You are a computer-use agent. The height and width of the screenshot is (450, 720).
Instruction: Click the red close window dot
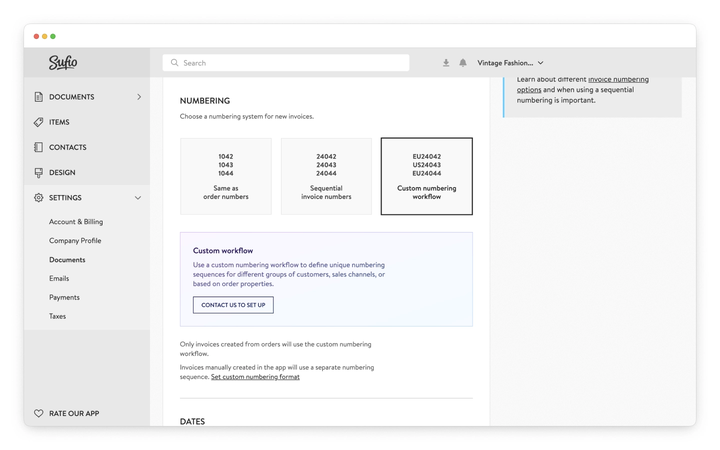(36, 36)
